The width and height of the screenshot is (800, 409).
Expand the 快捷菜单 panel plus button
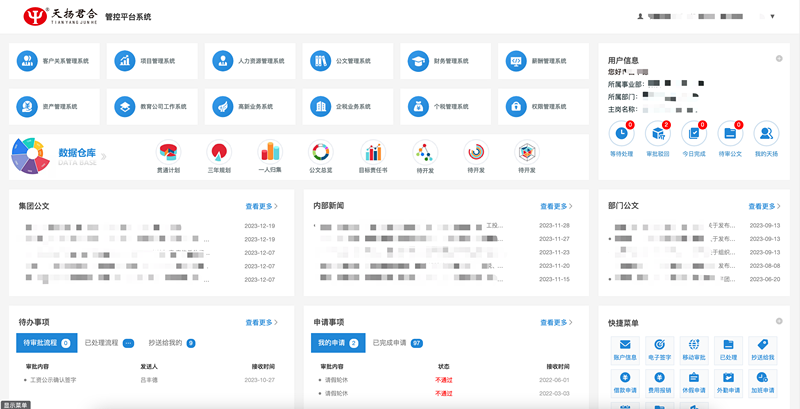(779, 321)
